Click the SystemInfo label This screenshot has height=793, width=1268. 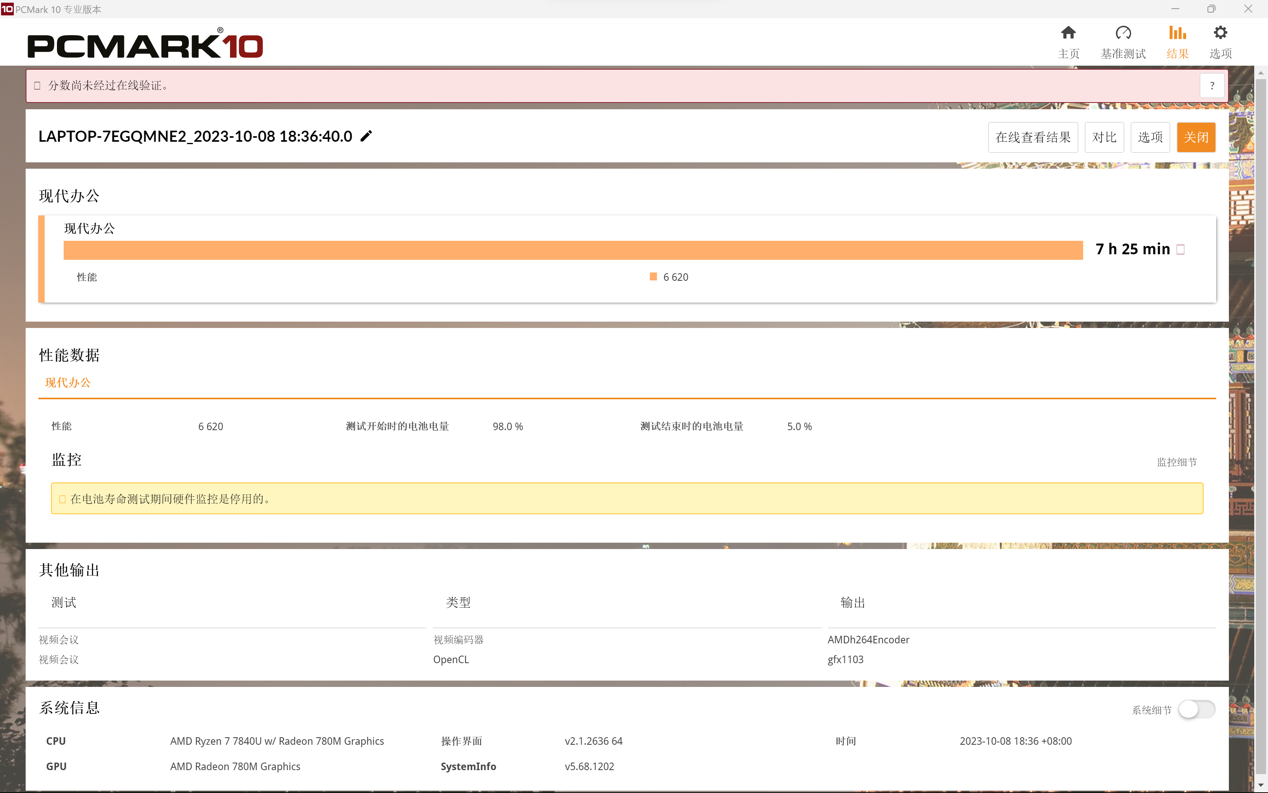[x=468, y=767]
